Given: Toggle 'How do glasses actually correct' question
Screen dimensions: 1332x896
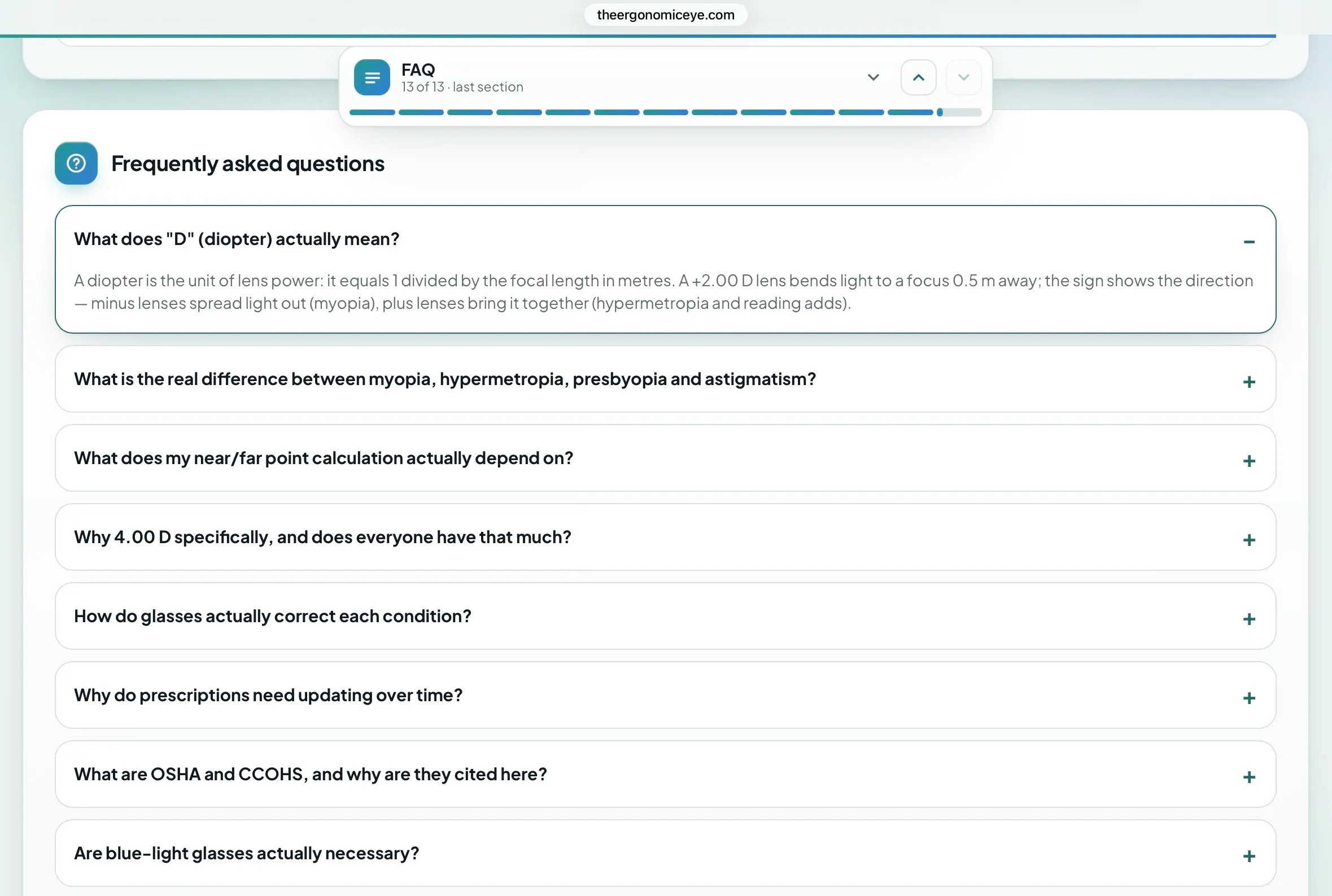Looking at the screenshot, I should tap(665, 616).
